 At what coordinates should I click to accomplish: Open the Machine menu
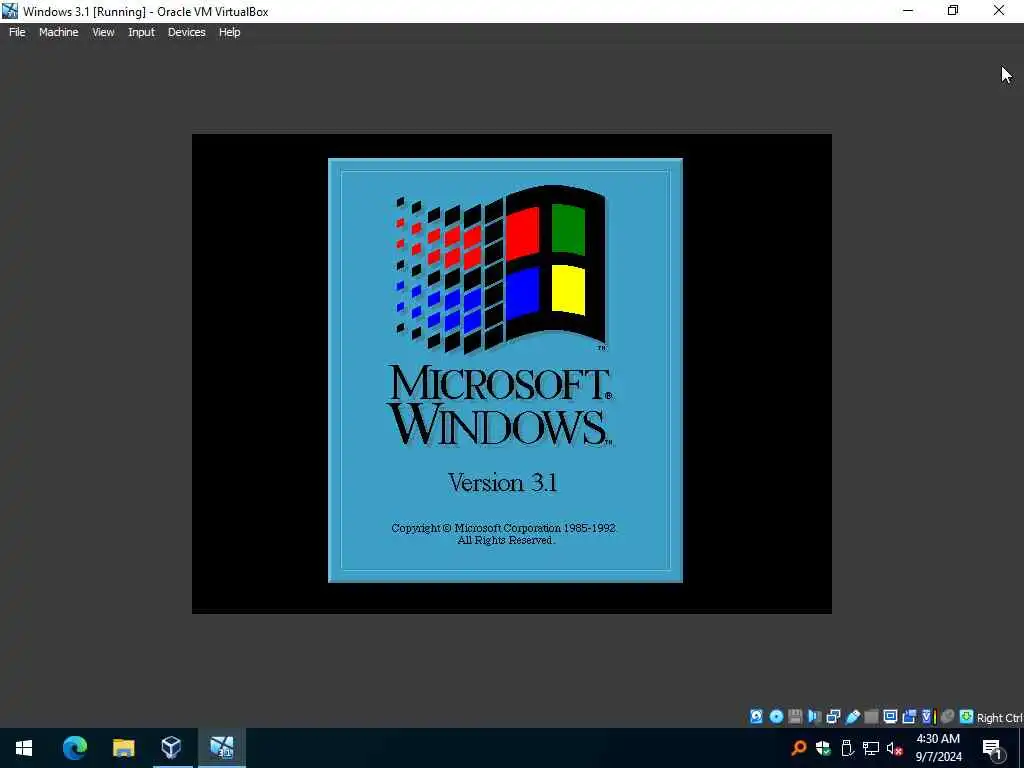[58, 32]
